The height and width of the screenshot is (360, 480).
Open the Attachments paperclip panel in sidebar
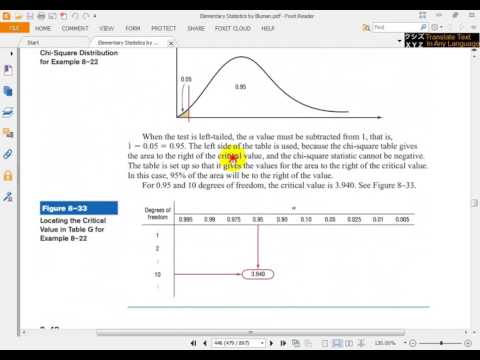tap(8, 154)
